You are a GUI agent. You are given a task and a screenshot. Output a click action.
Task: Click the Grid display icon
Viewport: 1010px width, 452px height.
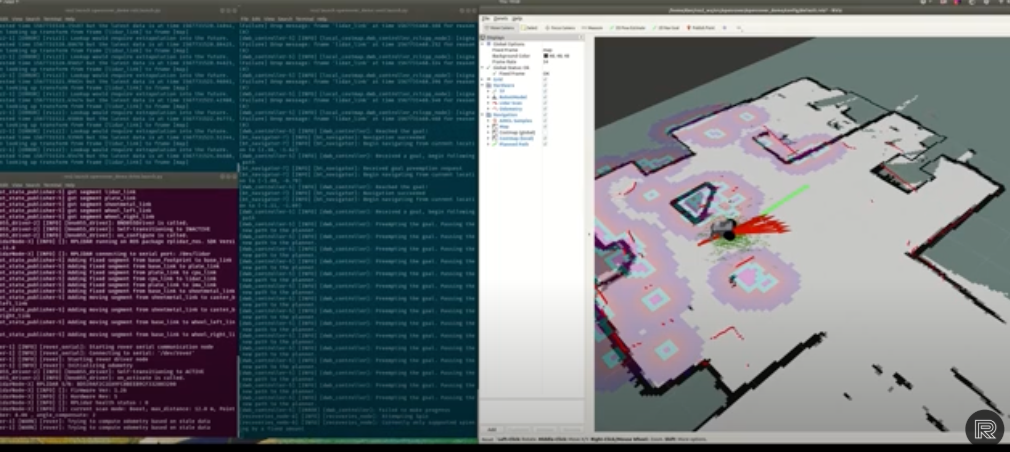click(x=488, y=79)
